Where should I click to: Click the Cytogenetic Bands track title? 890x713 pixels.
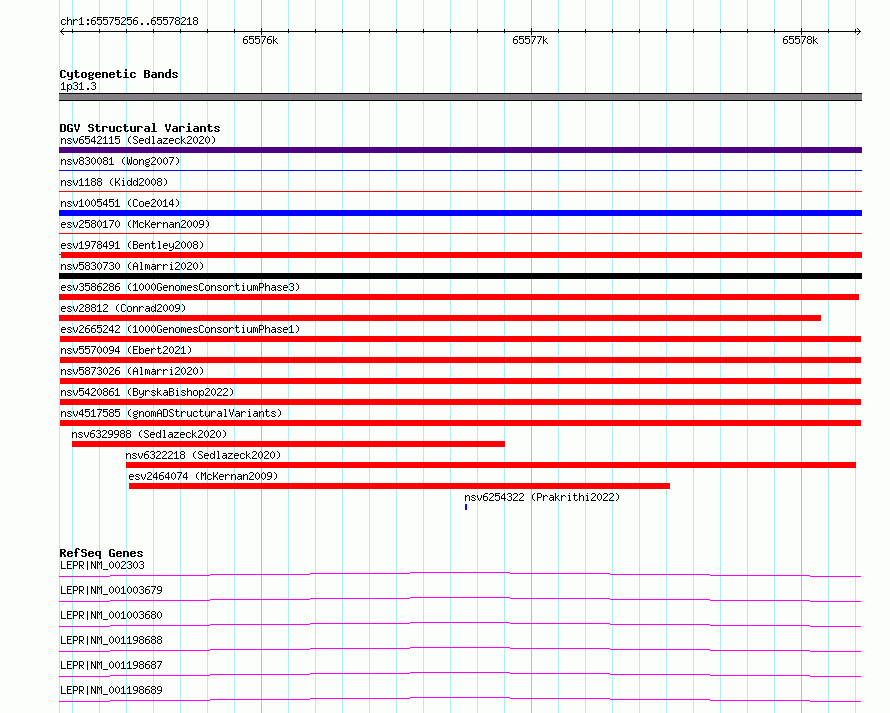[119, 74]
